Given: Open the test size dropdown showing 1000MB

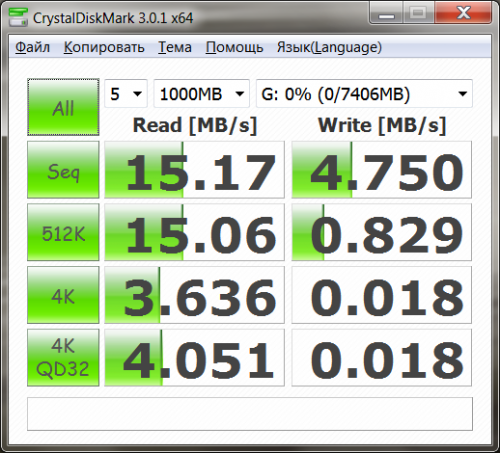Looking at the screenshot, I should [201, 94].
